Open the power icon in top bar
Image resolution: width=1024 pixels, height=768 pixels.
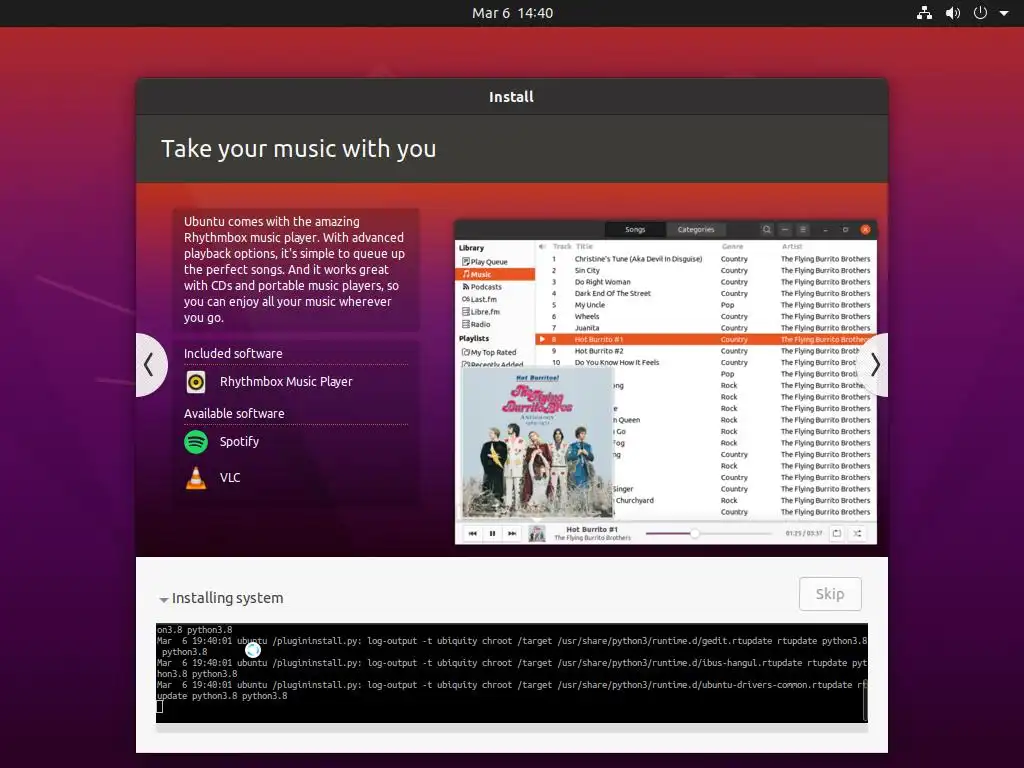pos(980,13)
